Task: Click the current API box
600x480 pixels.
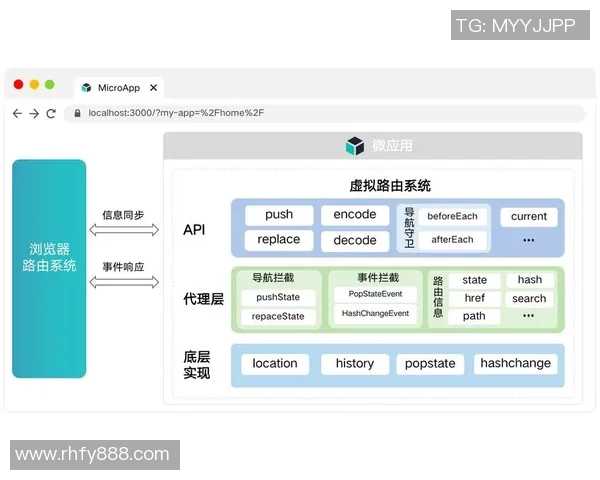Action: tap(529, 217)
